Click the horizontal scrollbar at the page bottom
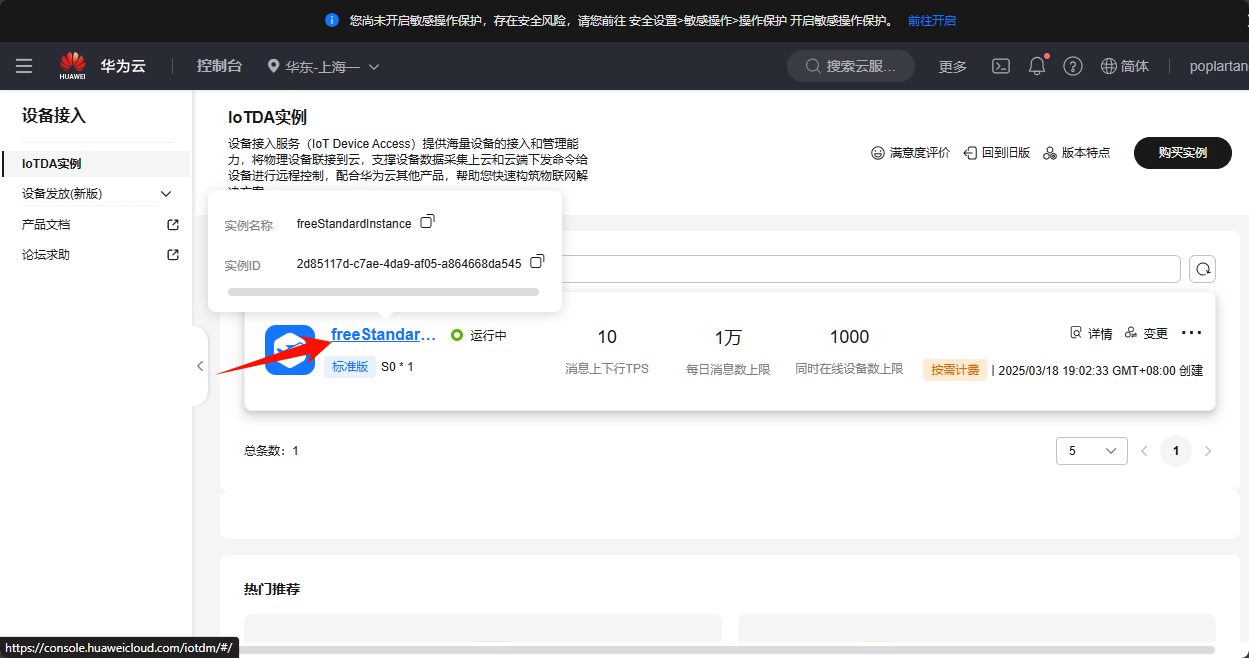Image resolution: width=1249 pixels, height=658 pixels. click(x=727, y=650)
